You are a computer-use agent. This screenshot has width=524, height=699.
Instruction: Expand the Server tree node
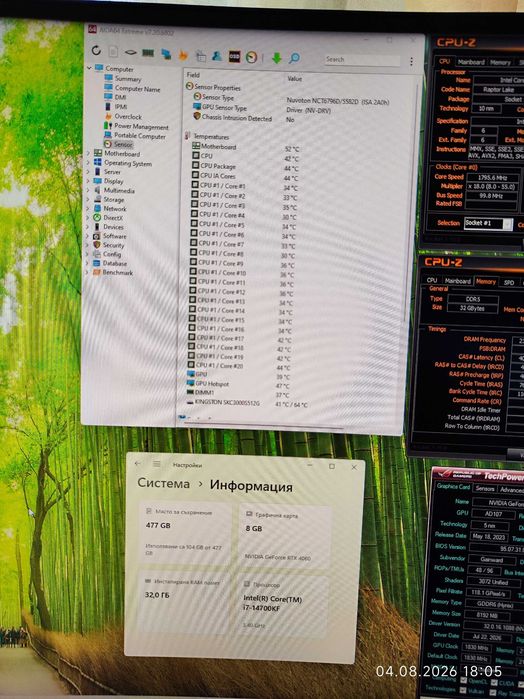(88, 172)
